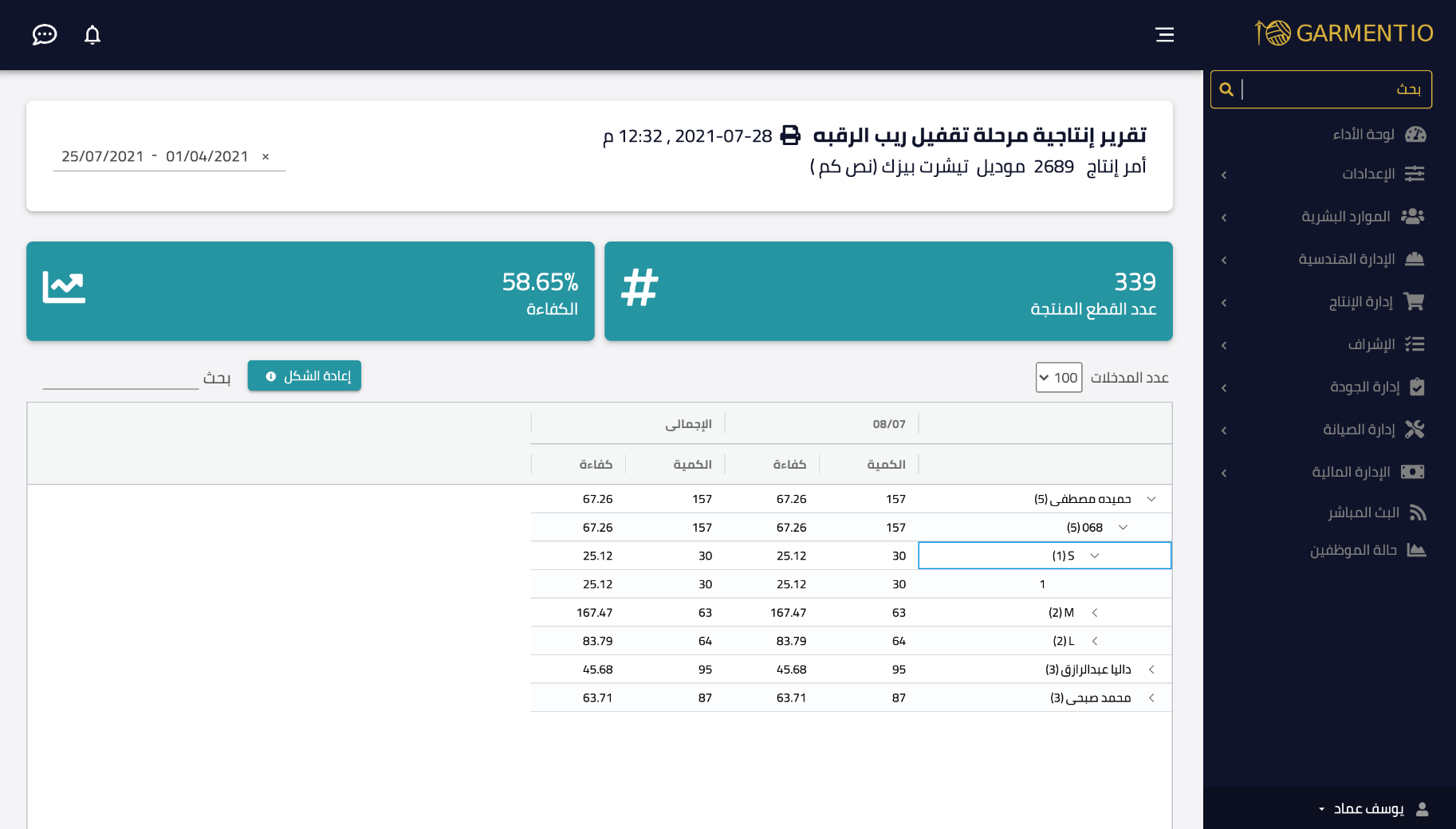Viewport: 1456px width, 829px height.
Task: Click the search magnifier icon in sidebar
Action: click(1226, 89)
